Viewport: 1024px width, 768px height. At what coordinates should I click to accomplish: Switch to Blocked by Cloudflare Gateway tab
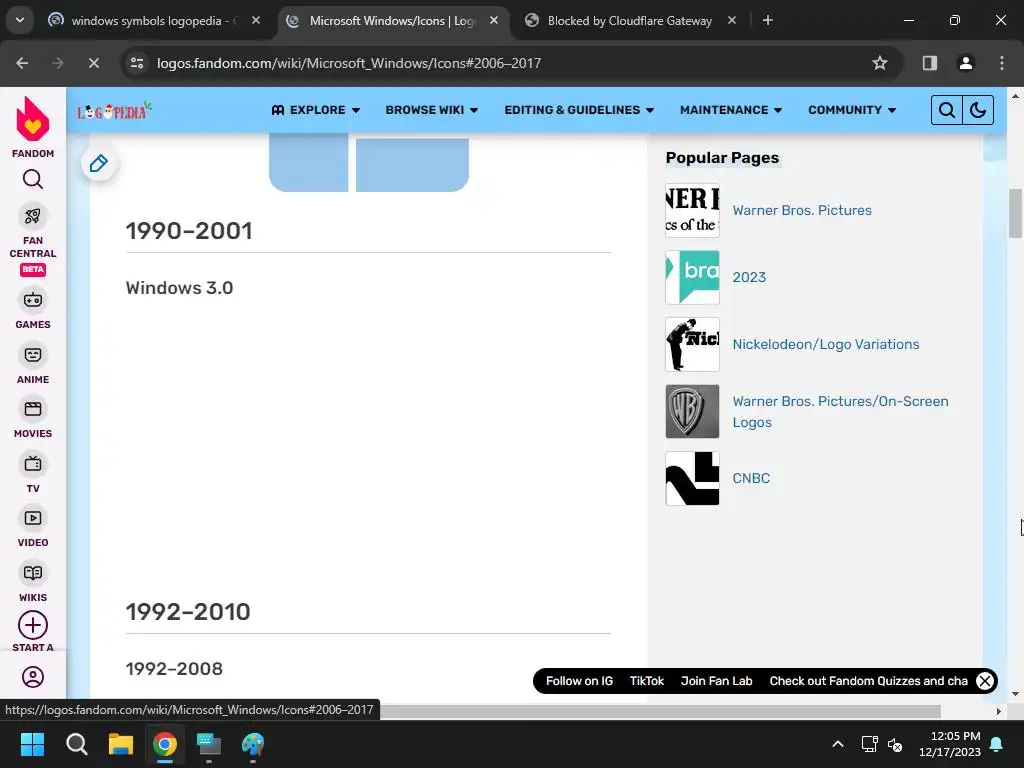click(x=630, y=21)
